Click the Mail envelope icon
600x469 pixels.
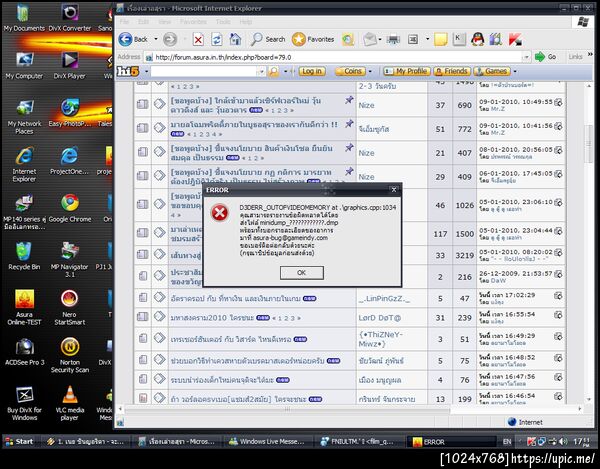tap(370, 39)
